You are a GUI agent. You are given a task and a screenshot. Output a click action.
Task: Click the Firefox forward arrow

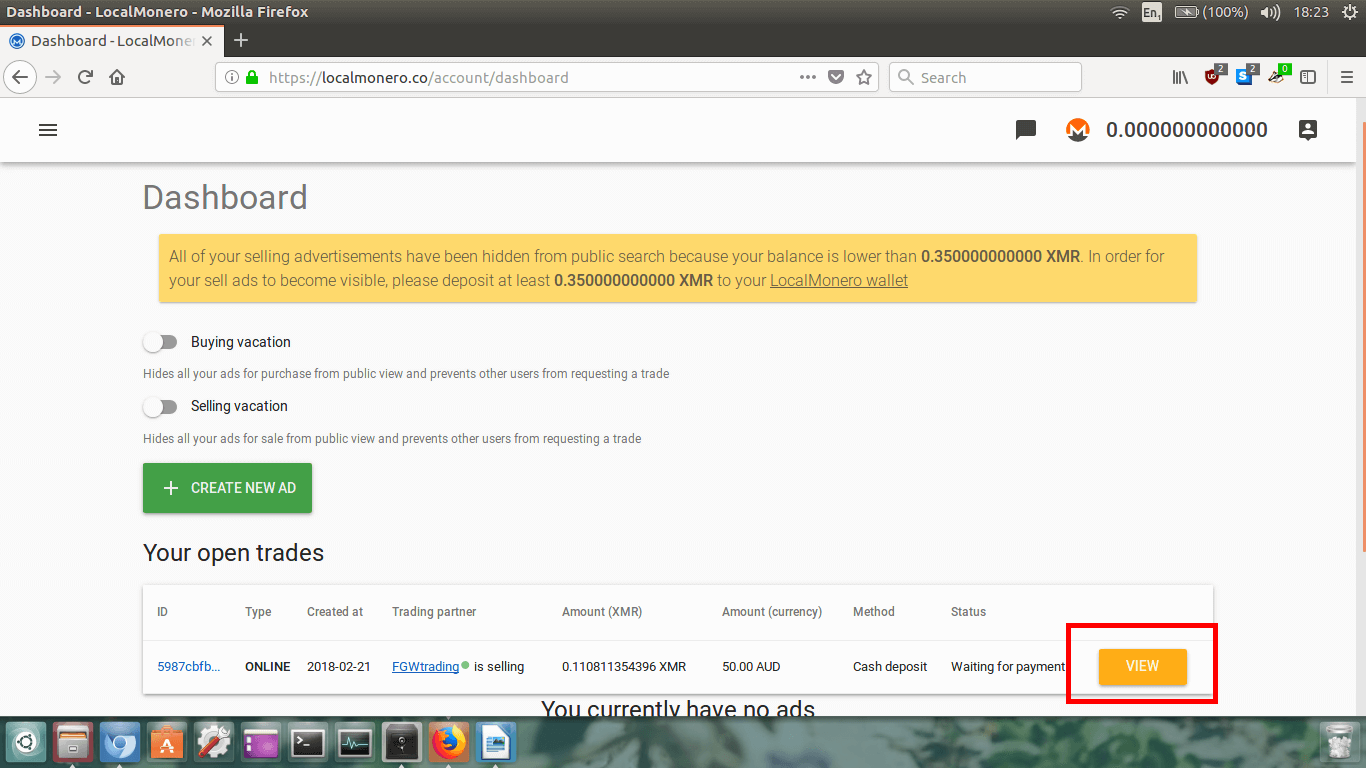coord(54,77)
